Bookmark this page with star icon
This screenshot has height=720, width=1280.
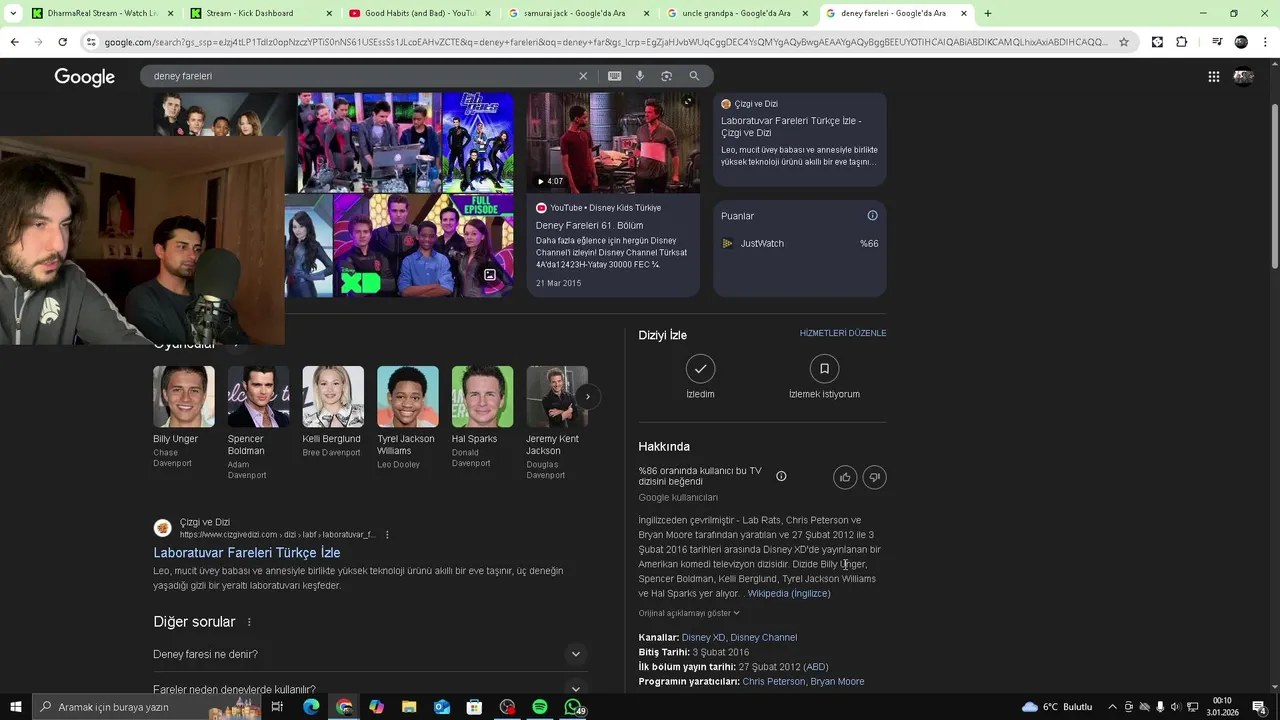click(1124, 42)
